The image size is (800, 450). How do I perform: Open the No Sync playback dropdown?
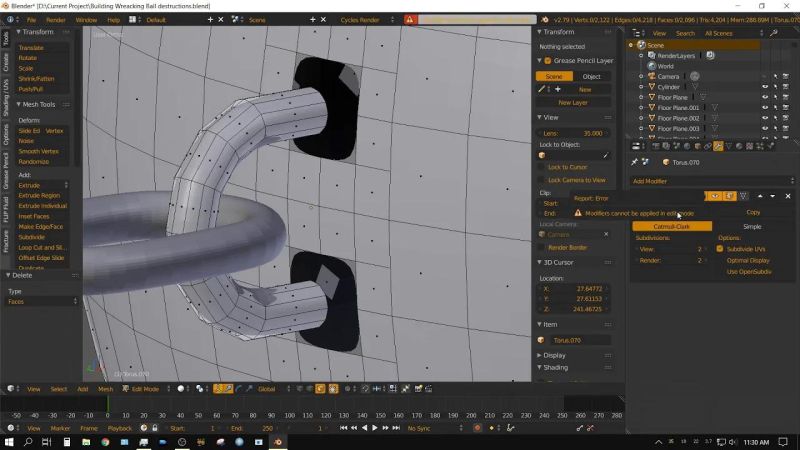(x=435, y=428)
